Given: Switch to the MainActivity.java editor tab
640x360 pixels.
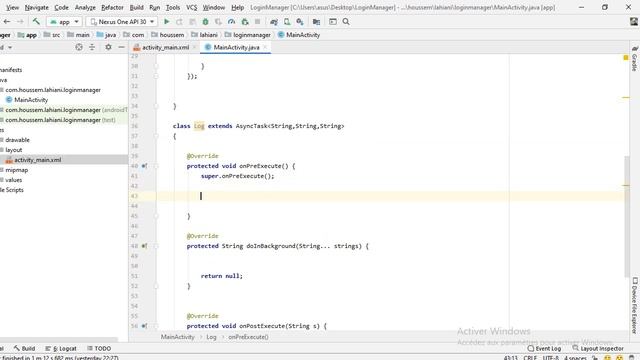Looking at the screenshot, I should pos(236,47).
